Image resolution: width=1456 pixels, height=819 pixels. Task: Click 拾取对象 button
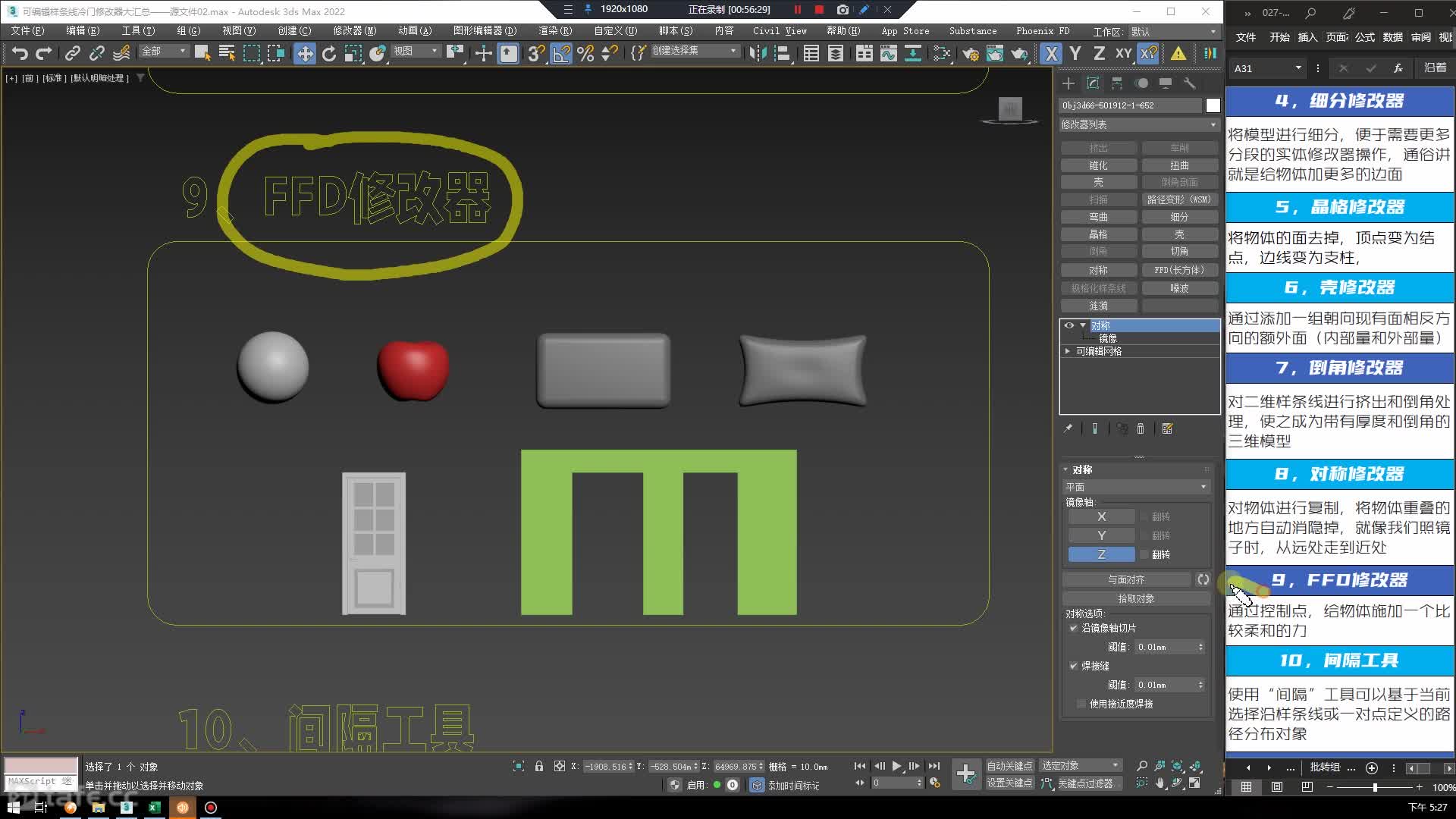click(x=1136, y=598)
